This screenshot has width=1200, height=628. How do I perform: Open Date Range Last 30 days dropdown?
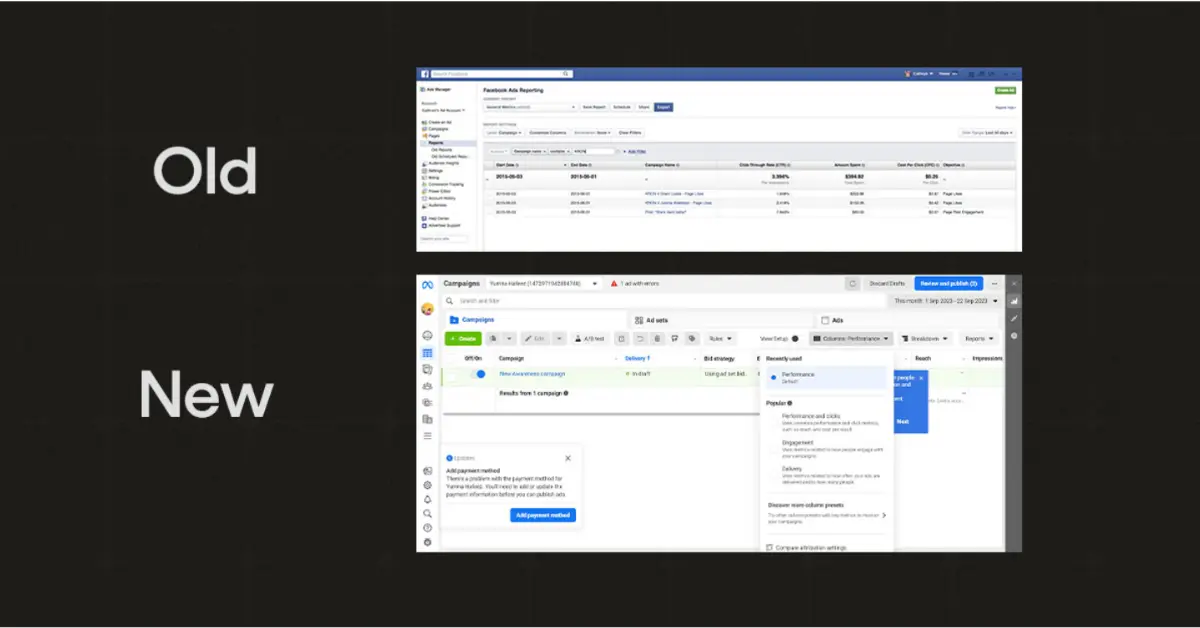988,132
